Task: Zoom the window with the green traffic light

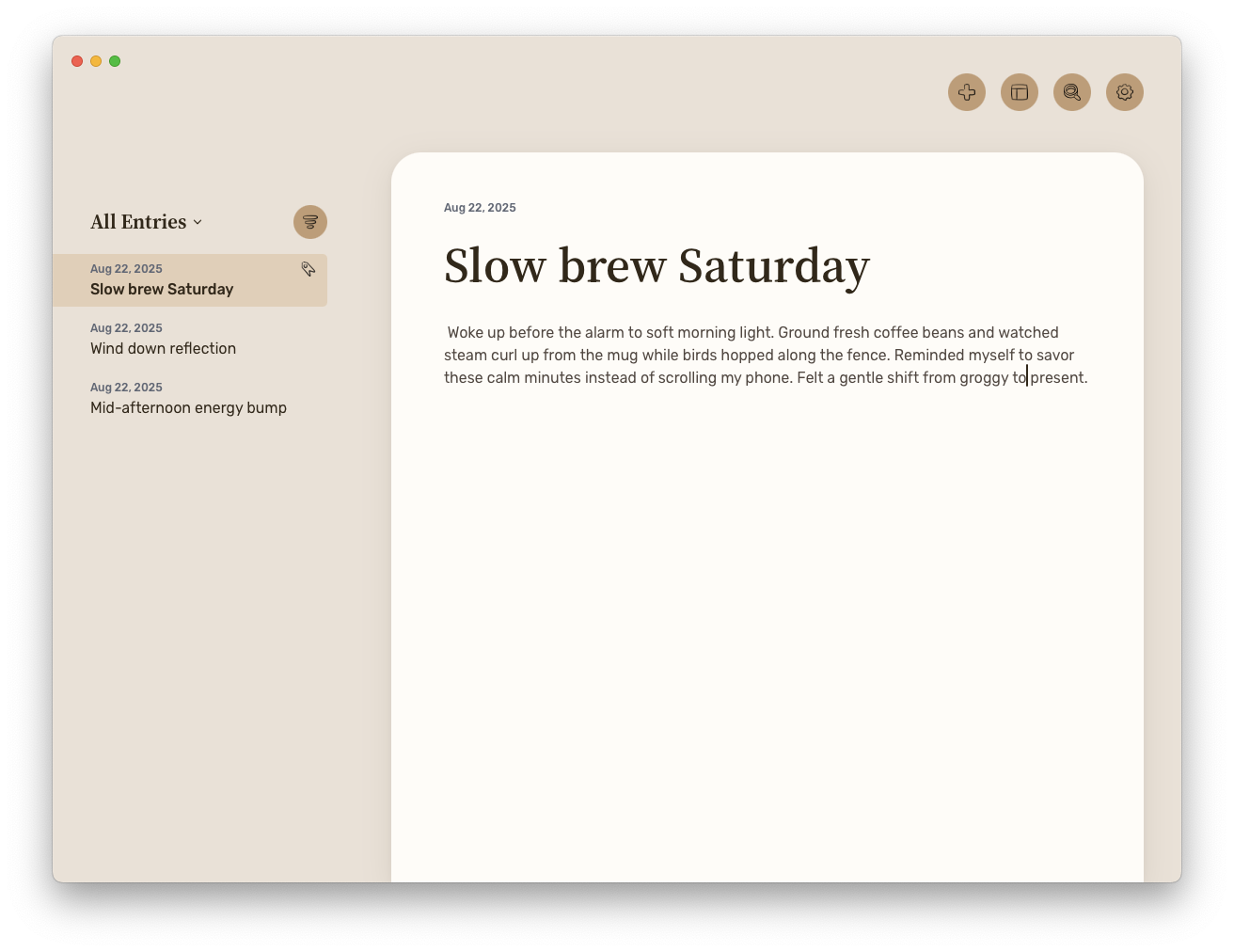Action: pyautogui.click(x=115, y=60)
